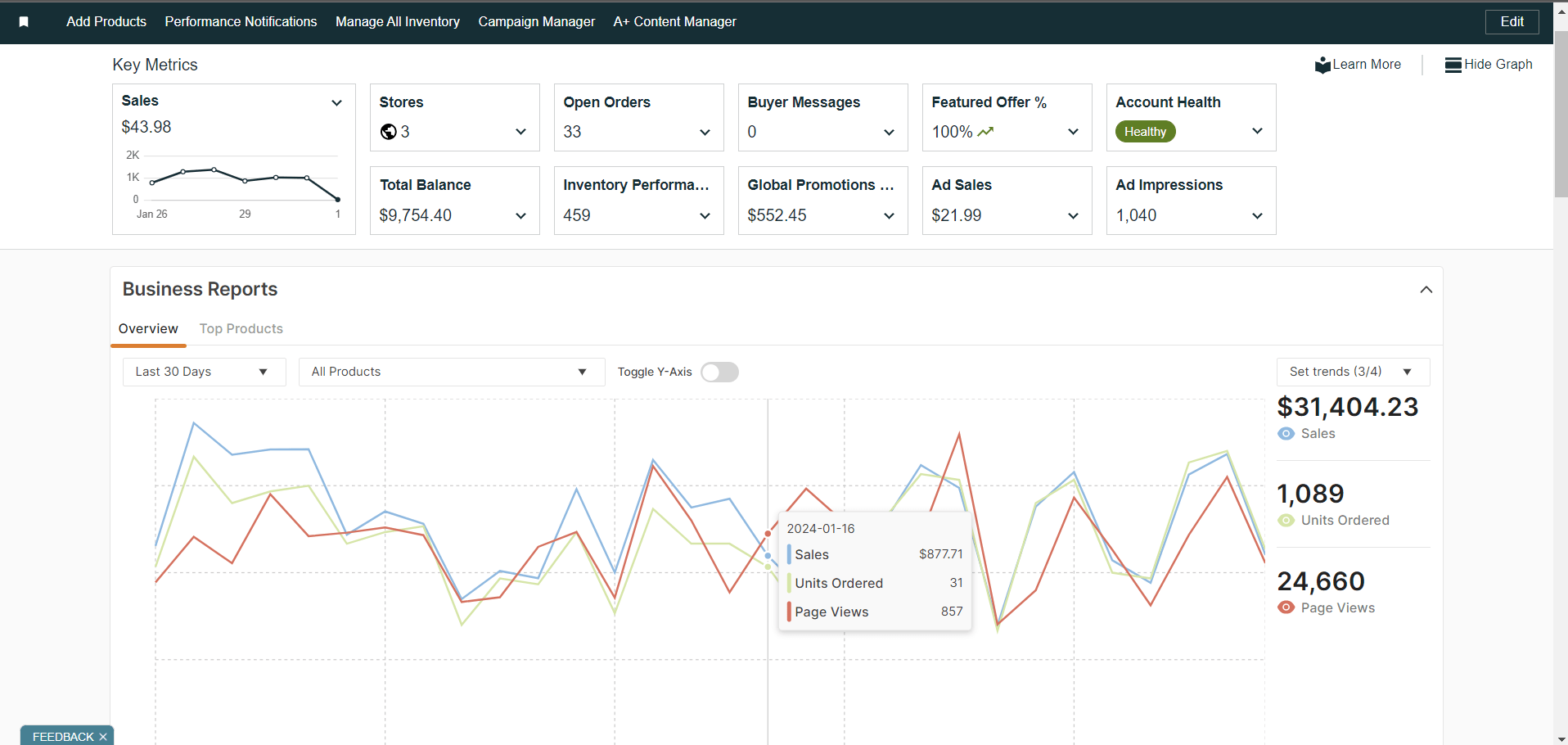Click Page Views row in tooltip
Viewport: 1568px width, 745px height.
click(875, 612)
